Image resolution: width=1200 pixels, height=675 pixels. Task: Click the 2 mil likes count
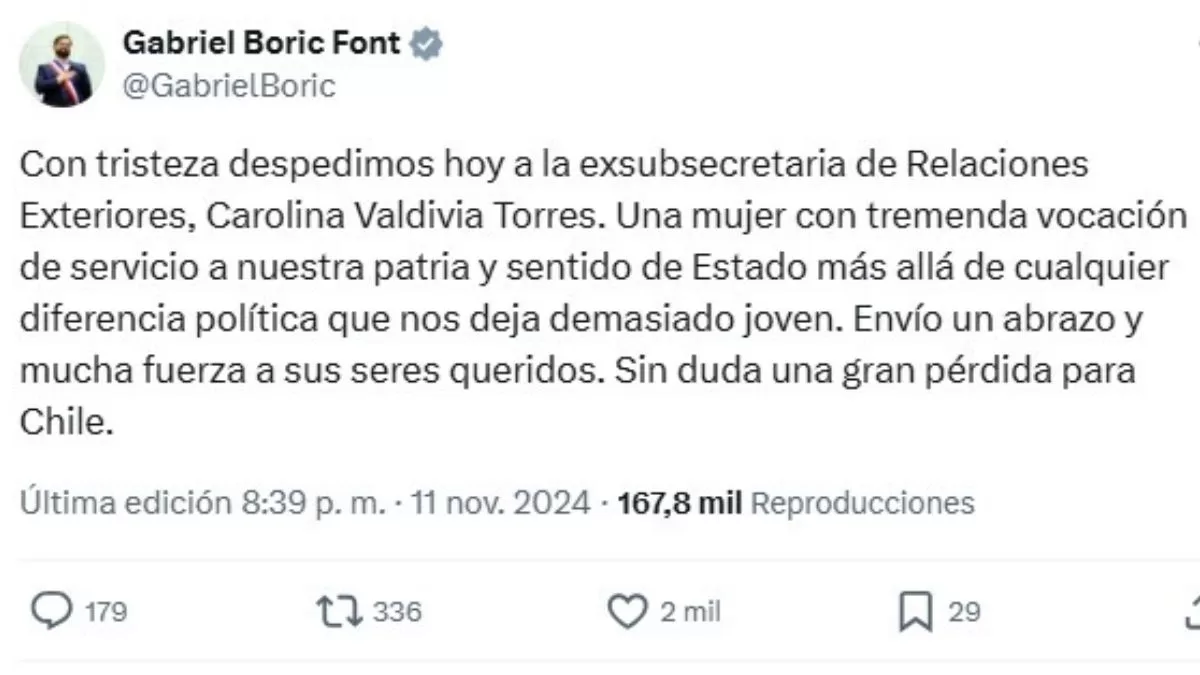coord(690,612)
